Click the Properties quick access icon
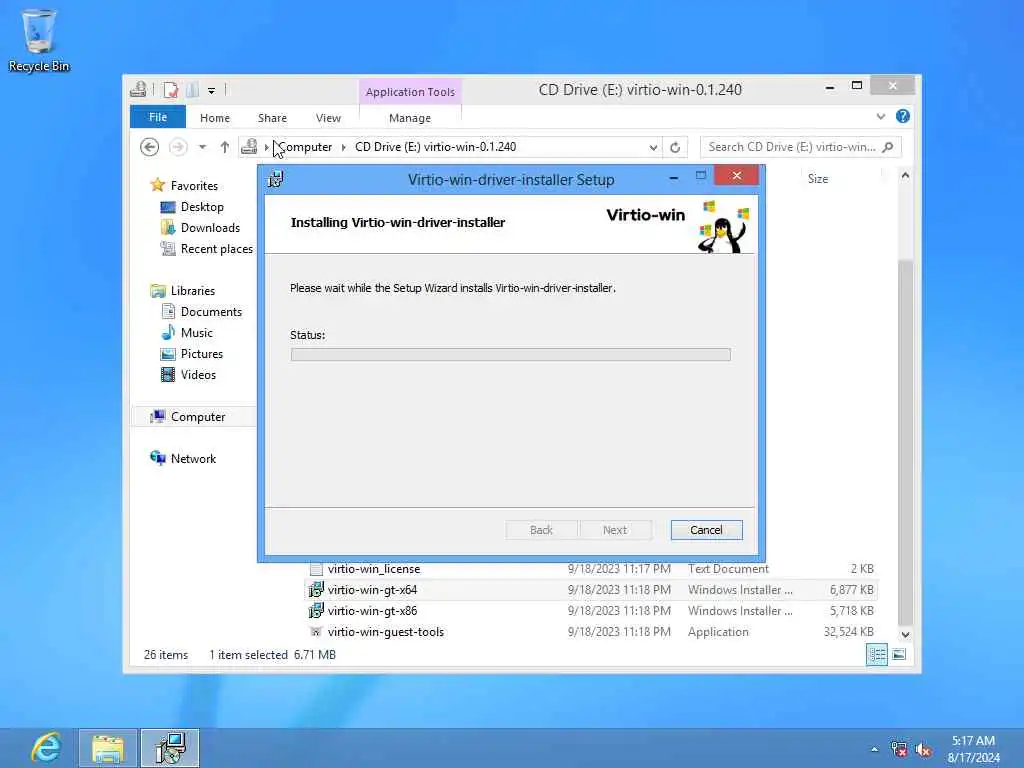Screen dimensions: 1024x768 (170, 90)
